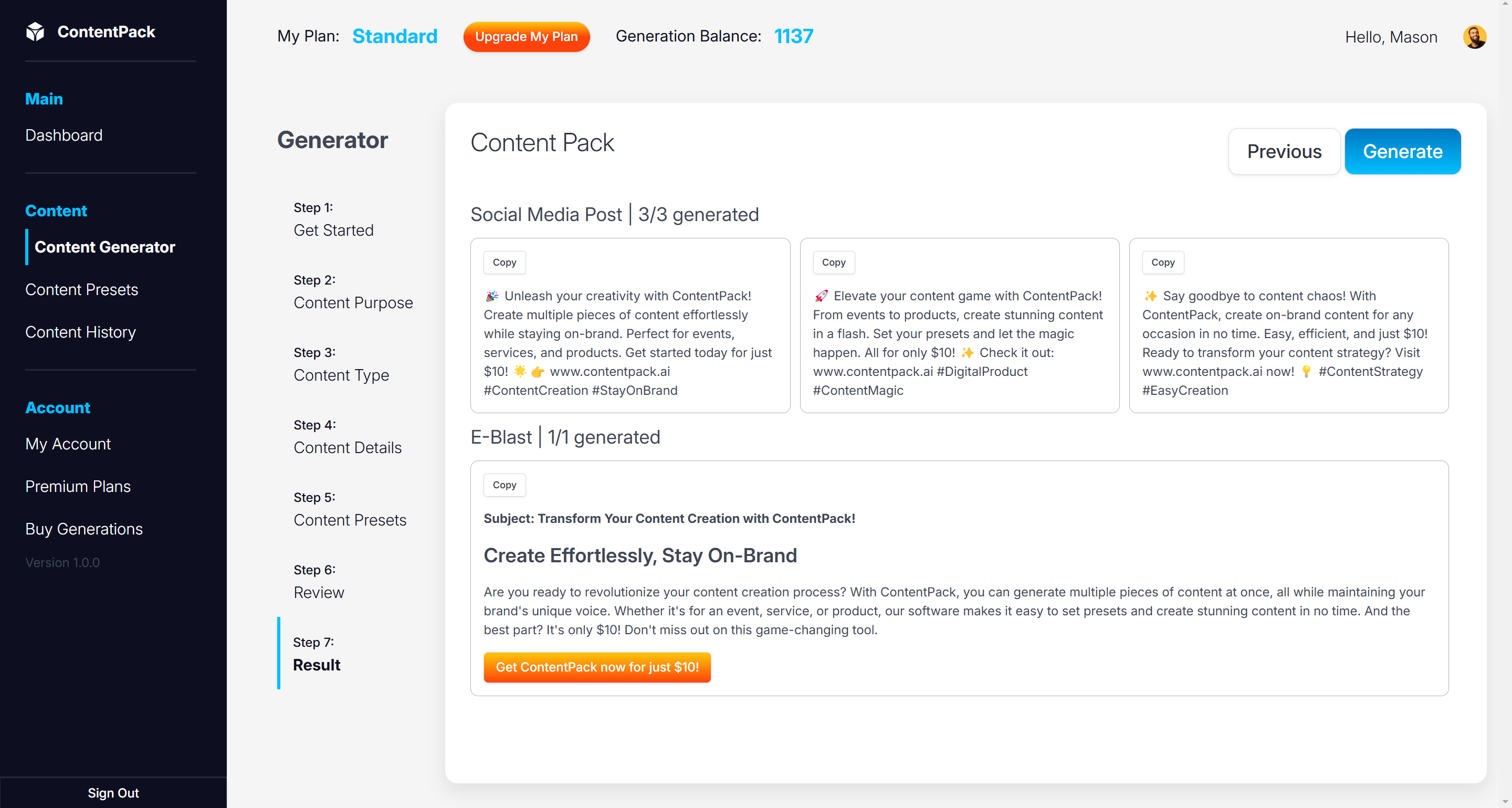This screenshot has width=1512, height=808.
Task: Jump to Step 2 Content Purpose
Action: tap(353, 302)
